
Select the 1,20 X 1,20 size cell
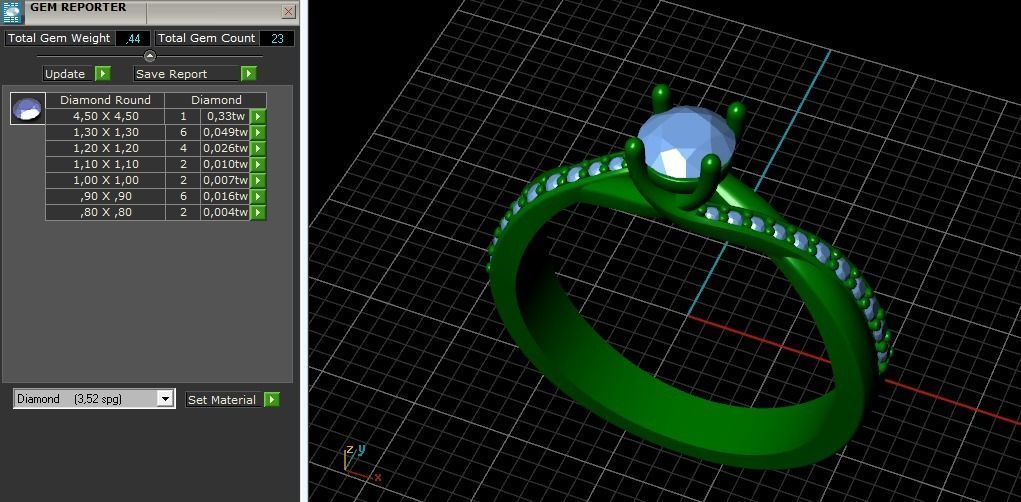(105, 148)
